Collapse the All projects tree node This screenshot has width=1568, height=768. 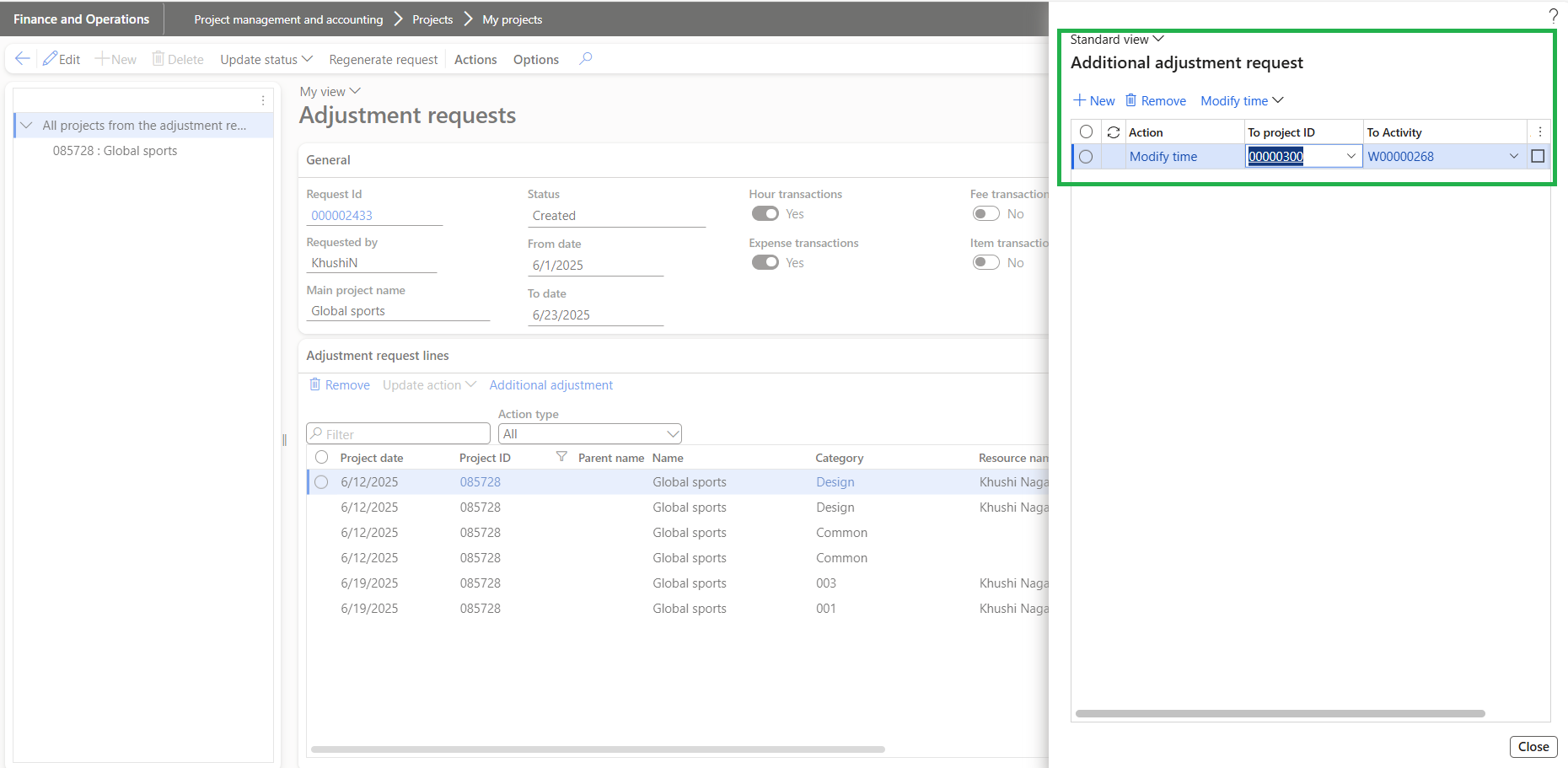click(26, 126)
